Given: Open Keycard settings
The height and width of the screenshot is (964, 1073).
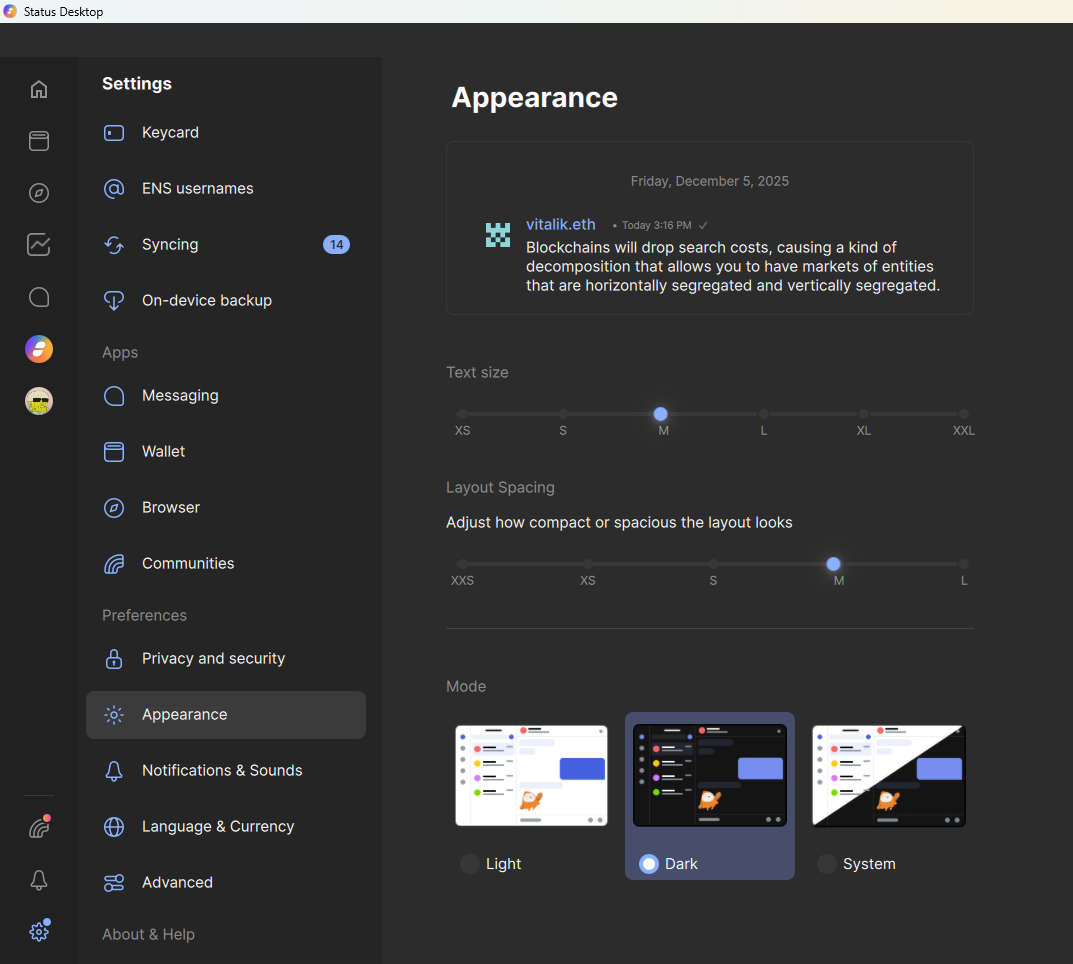Looking at the screenshot, I should [170, 133].
